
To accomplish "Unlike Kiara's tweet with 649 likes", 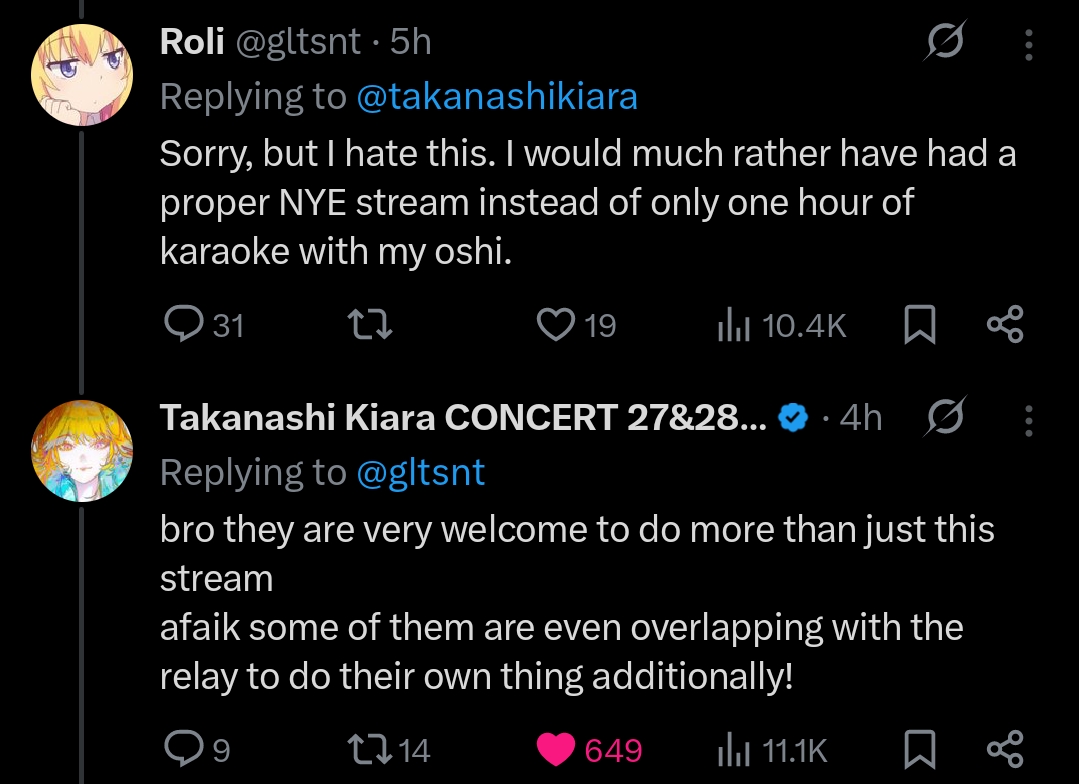I will coord(556,749).
